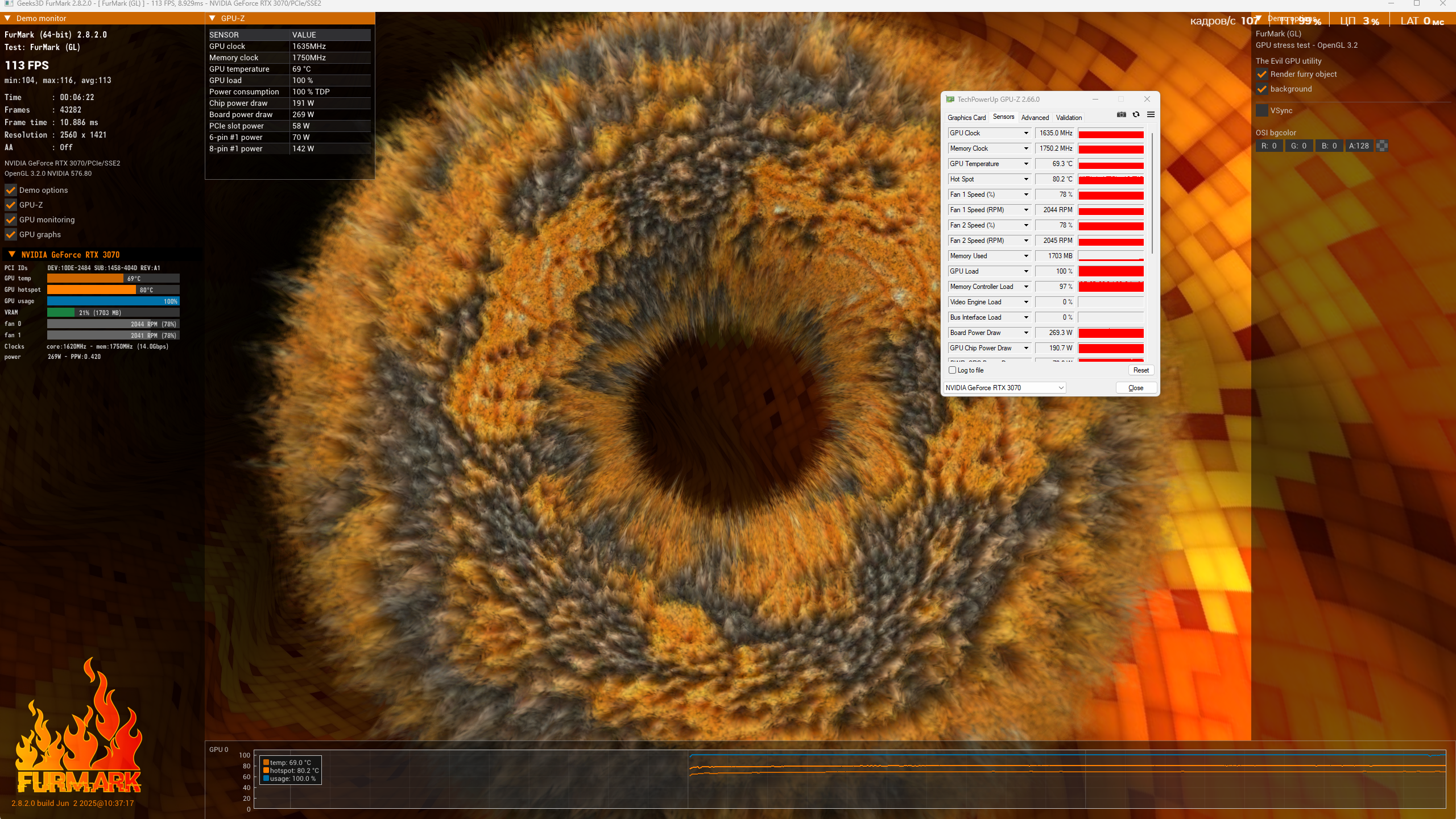Screen dimensions: 1456x819
Task: Toggle the Demo options checkbox
Action: click(10, 190)
